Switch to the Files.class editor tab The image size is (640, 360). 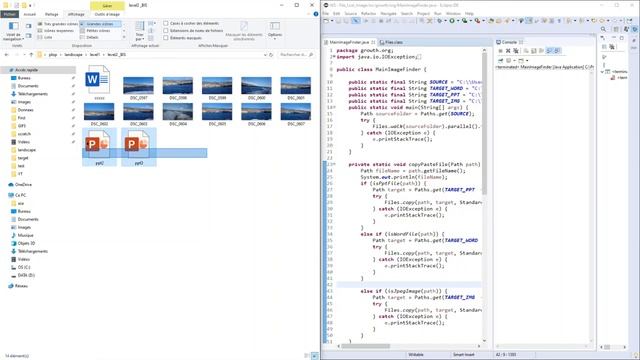(x=391, y=42)
